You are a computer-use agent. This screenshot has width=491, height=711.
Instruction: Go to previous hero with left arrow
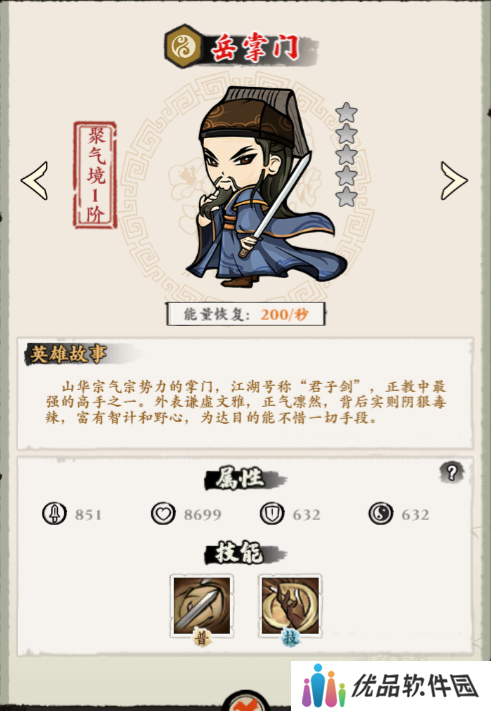coord(34,180)
